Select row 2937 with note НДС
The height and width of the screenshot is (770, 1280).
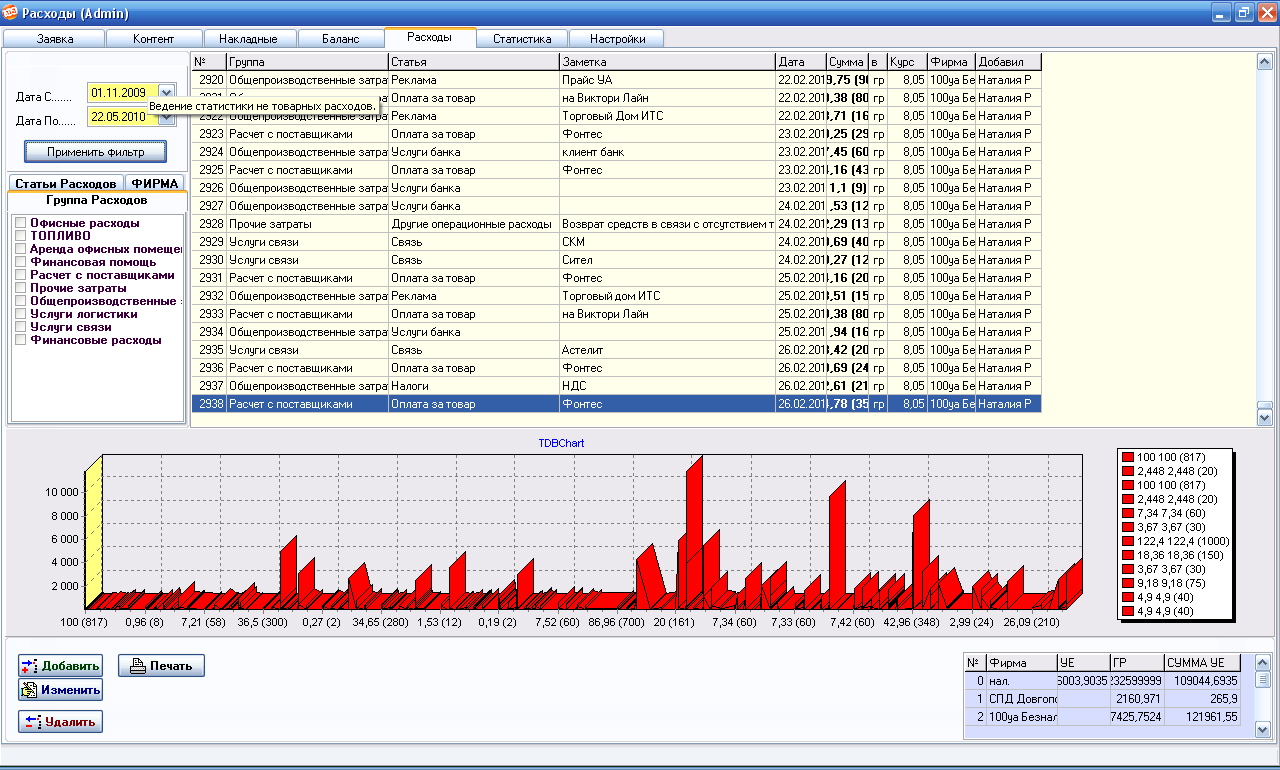600,386
